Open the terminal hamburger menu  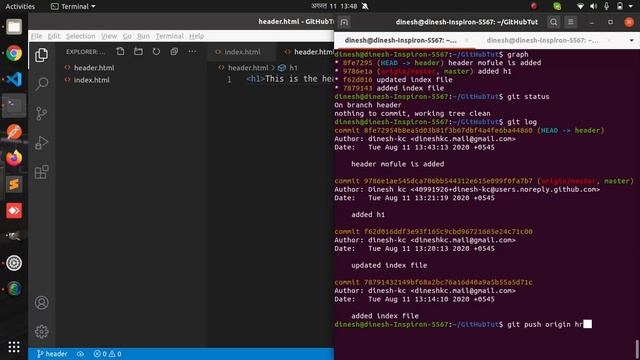coord(571,22)
